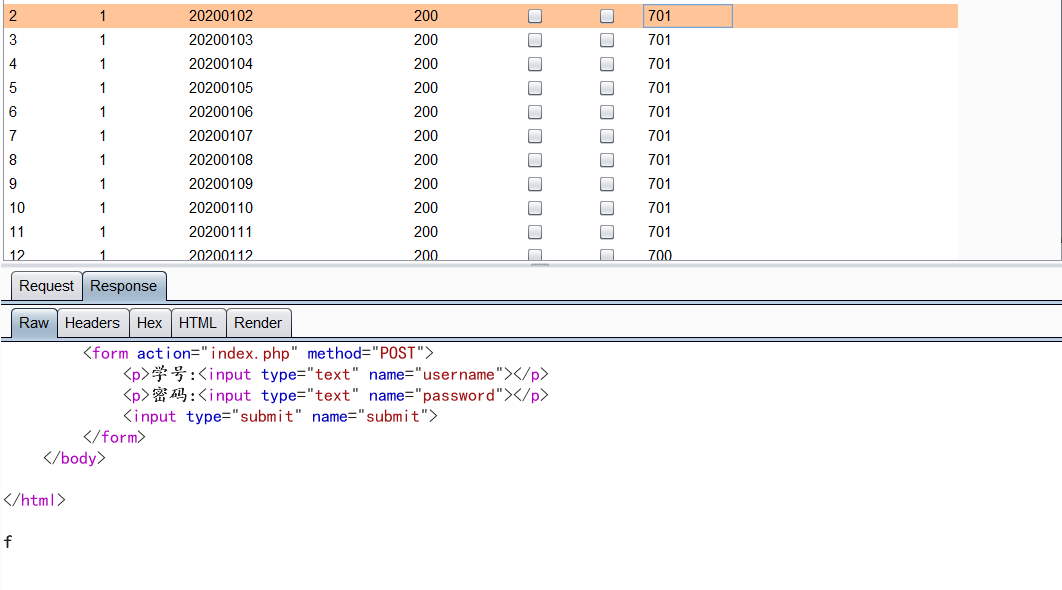Image resolution: width=1062 pixels, height=590 pixels.
Task: Open the Hex view tab
Action: click(149, 323)
